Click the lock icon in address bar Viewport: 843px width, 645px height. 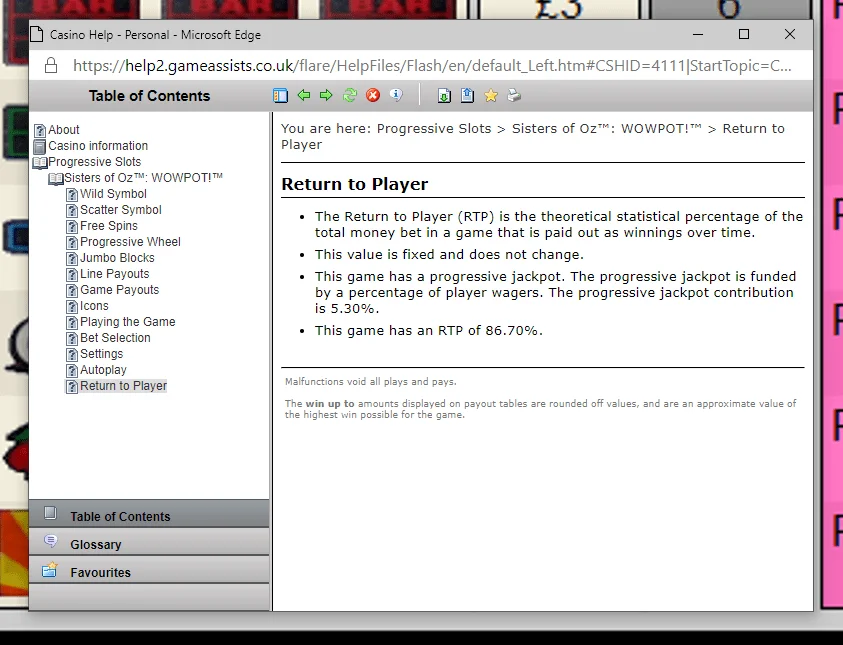tap(51, 66)
